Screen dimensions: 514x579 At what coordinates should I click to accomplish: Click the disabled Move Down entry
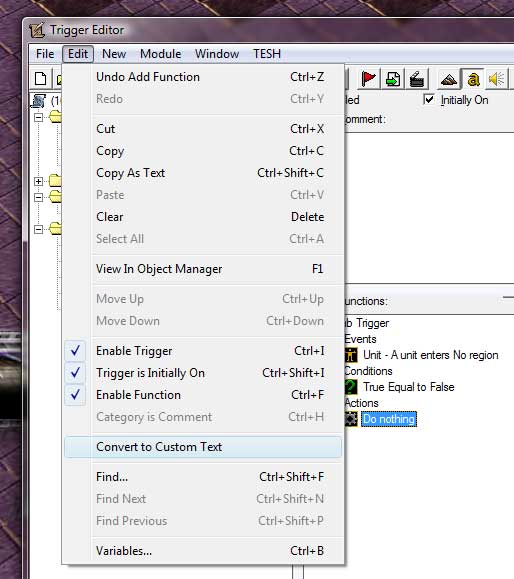[202, 321]
